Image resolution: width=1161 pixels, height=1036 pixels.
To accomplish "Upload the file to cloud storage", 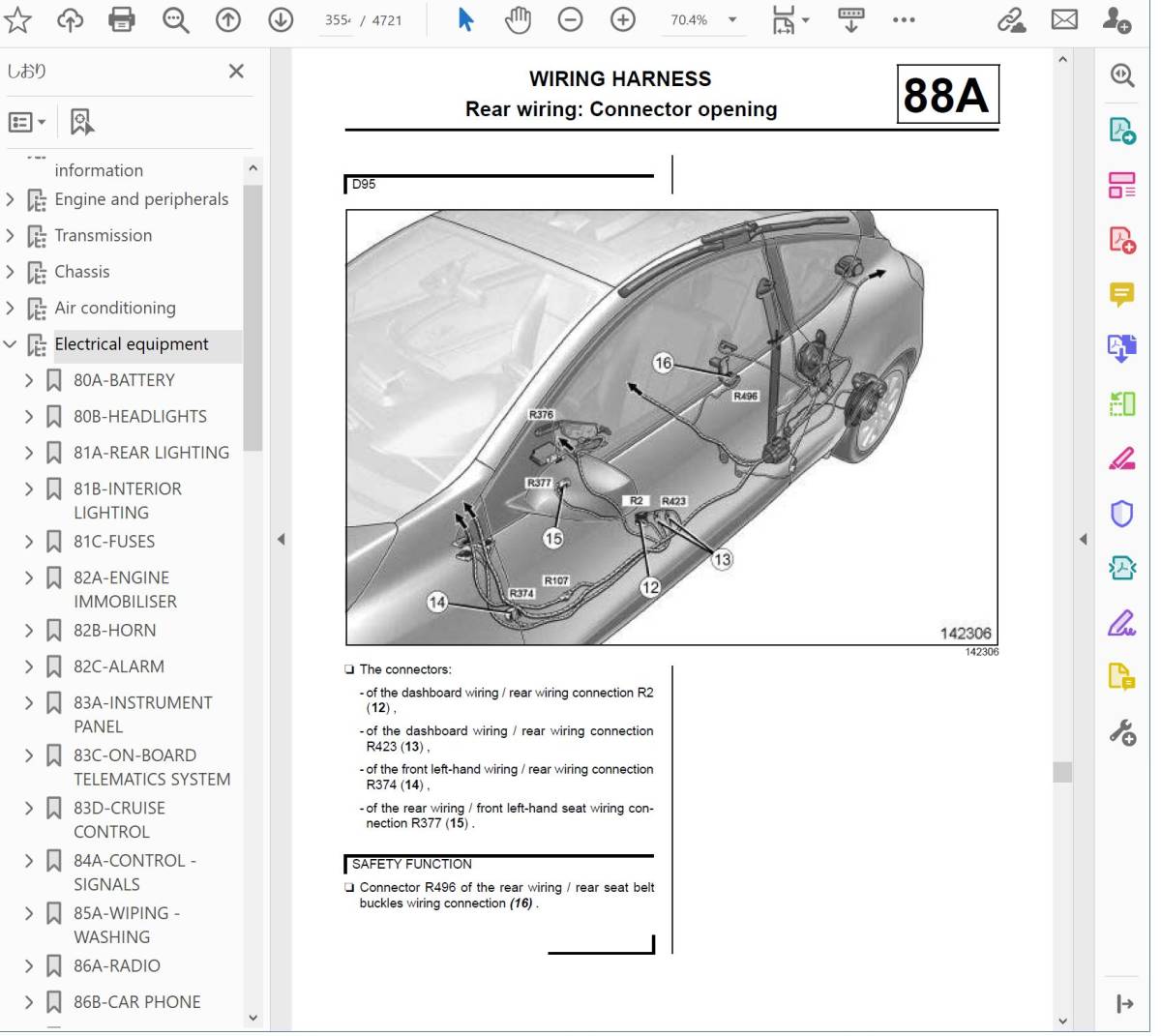I will pos(70,19).
